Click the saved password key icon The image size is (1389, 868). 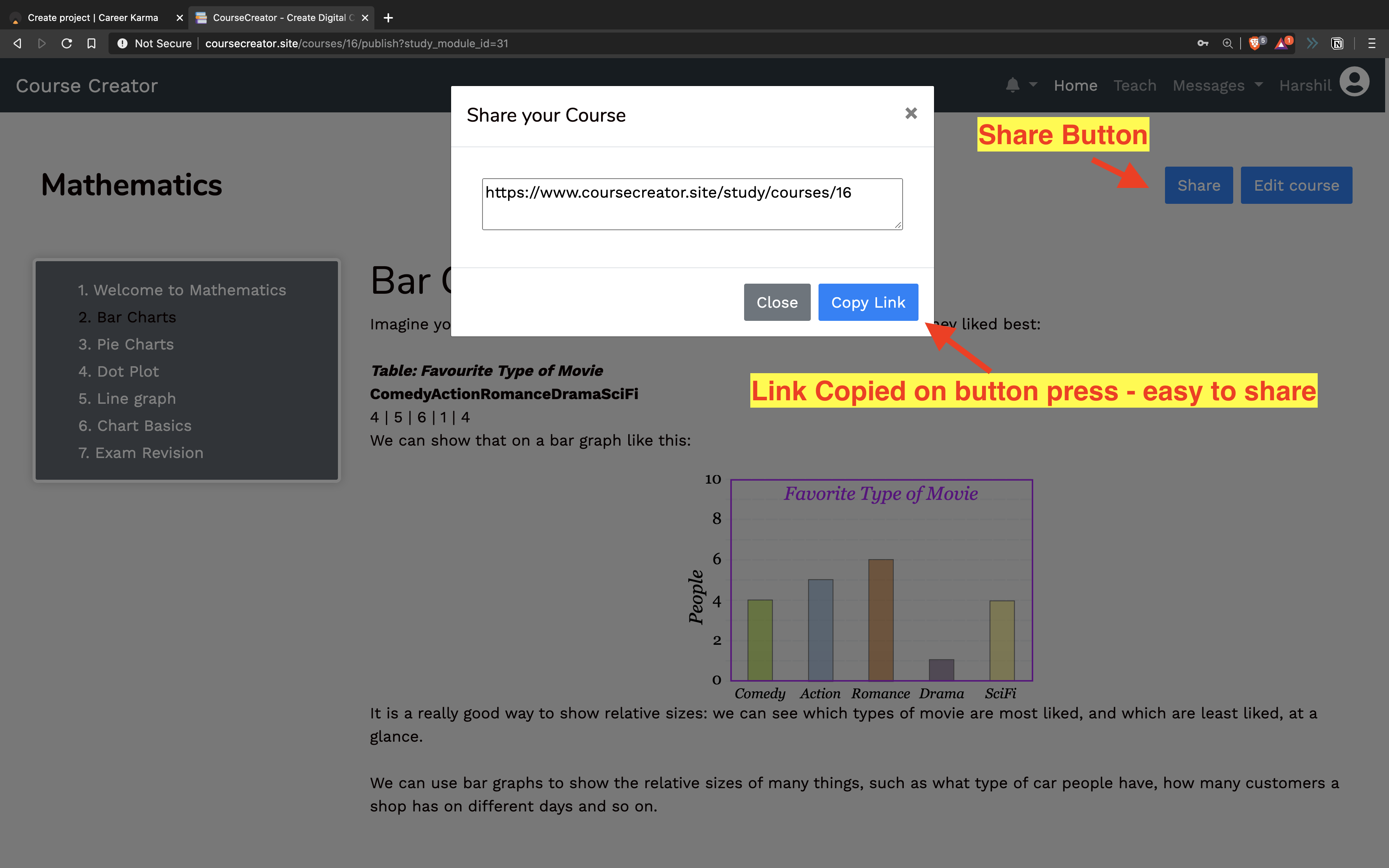coord(1203,44)
